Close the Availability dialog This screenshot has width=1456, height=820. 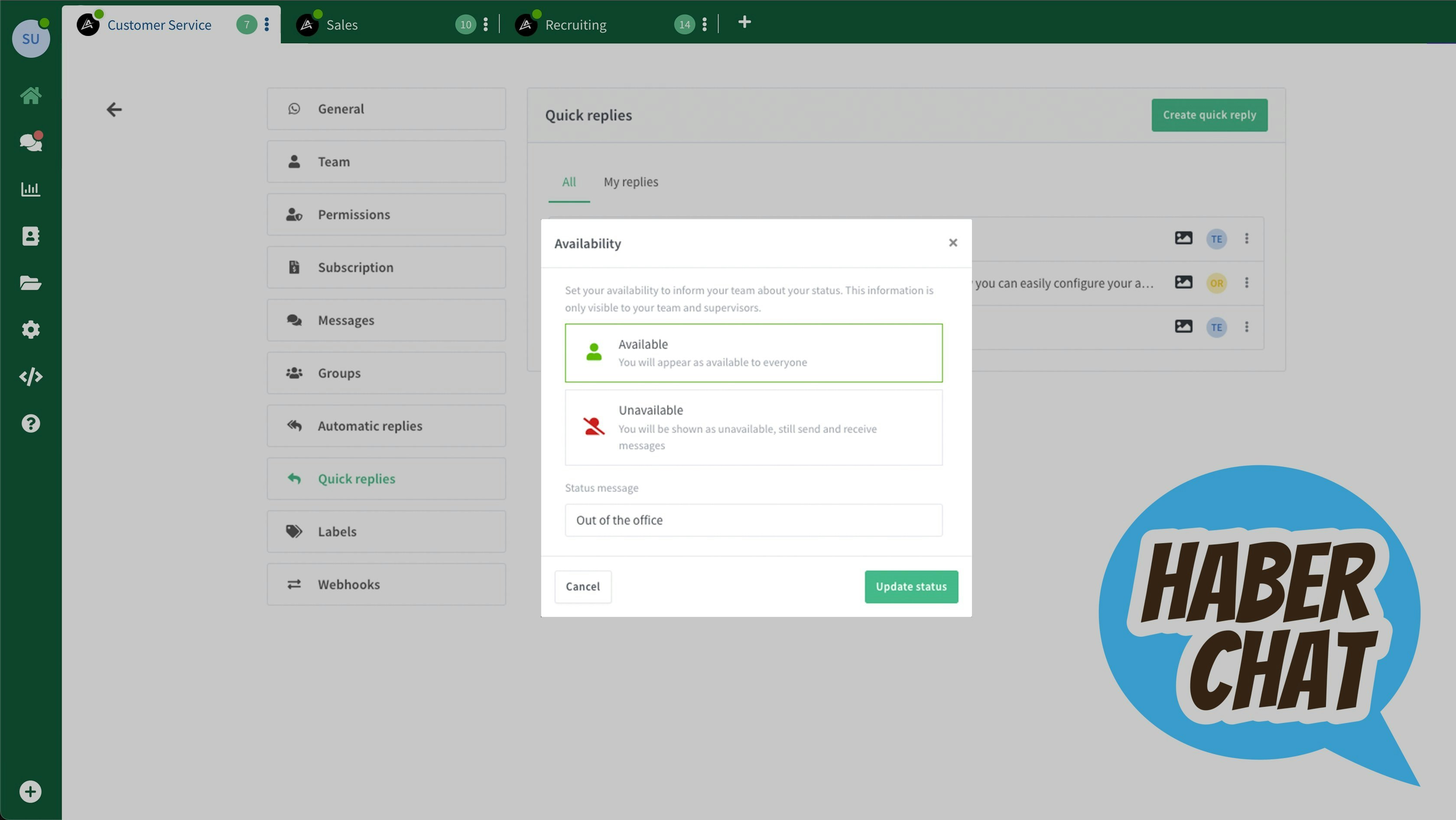952,243
